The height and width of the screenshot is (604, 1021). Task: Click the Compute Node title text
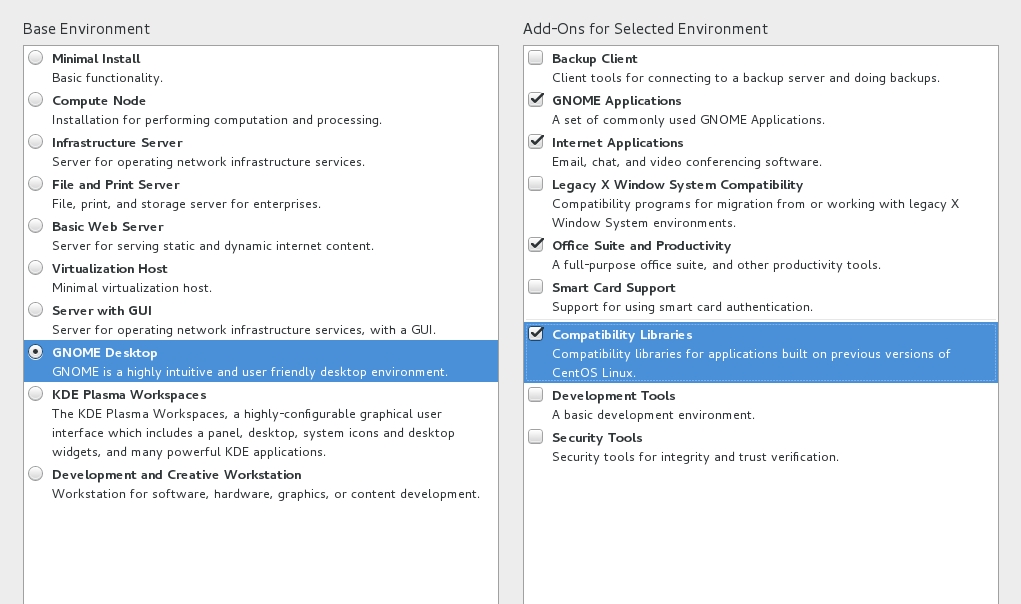99,101
